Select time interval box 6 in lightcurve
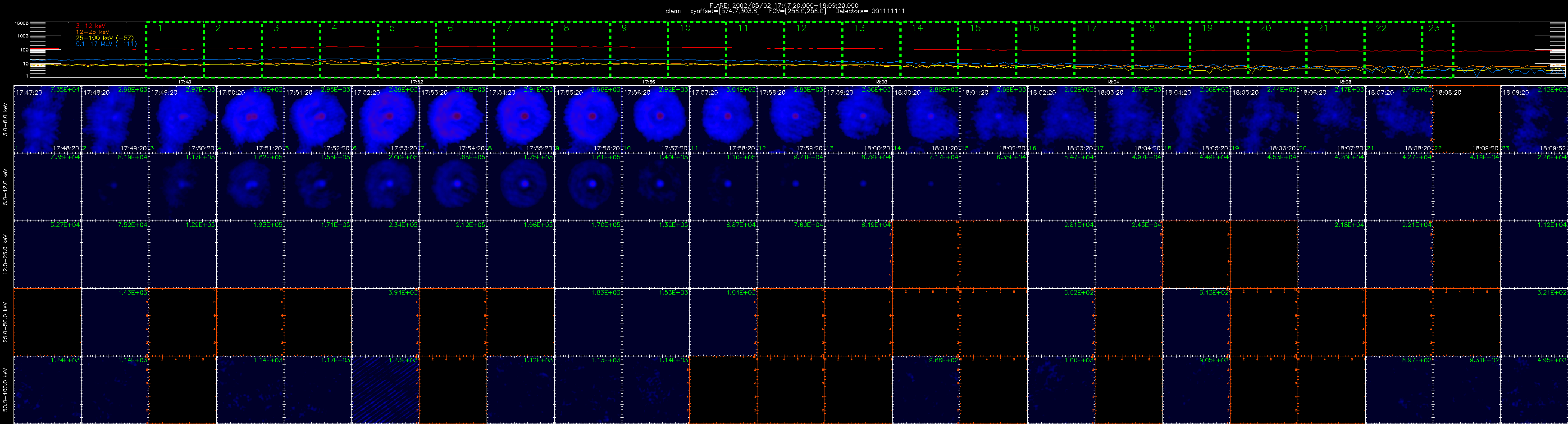Viewport: 1568px width, 424px height. coord(465,50)
